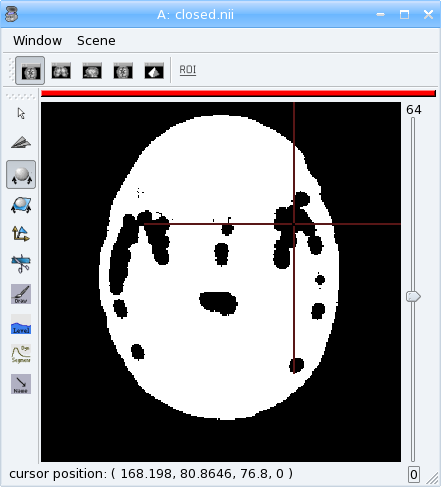Pick the selection arrow control
This screenshot has height=487, width=441.
coord(21,113)
